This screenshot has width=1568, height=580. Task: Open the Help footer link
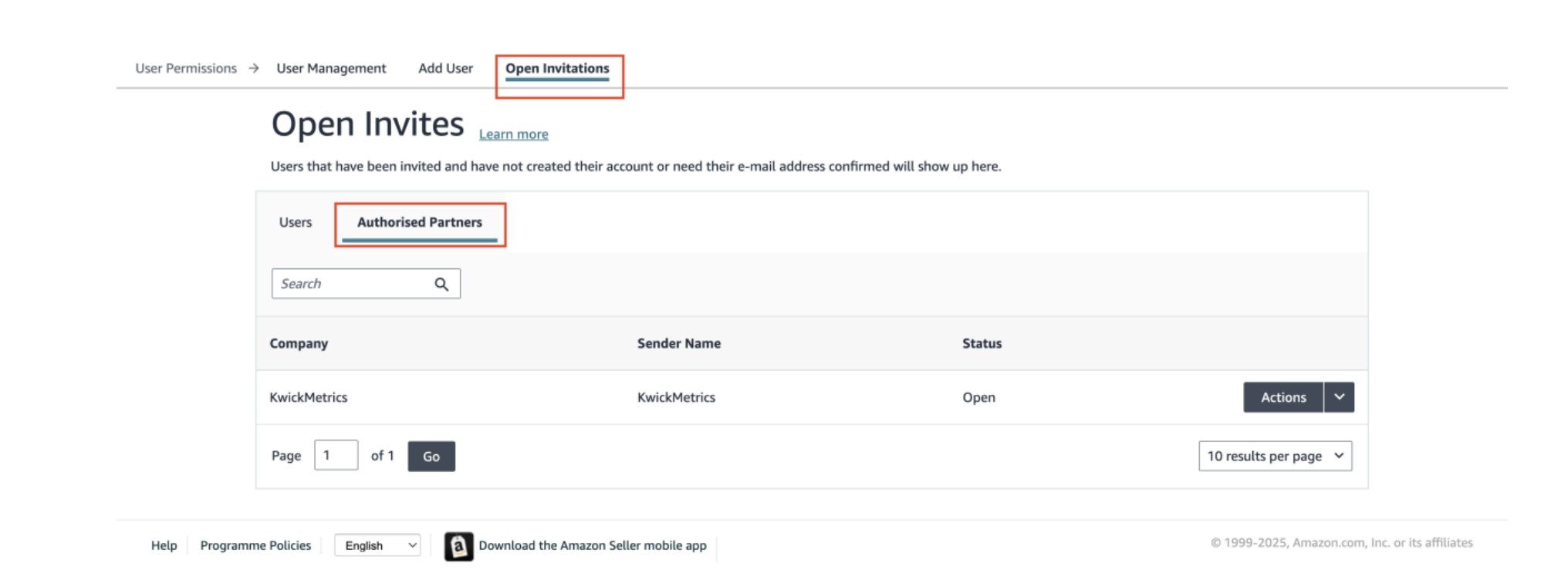[x=164, y=545]
